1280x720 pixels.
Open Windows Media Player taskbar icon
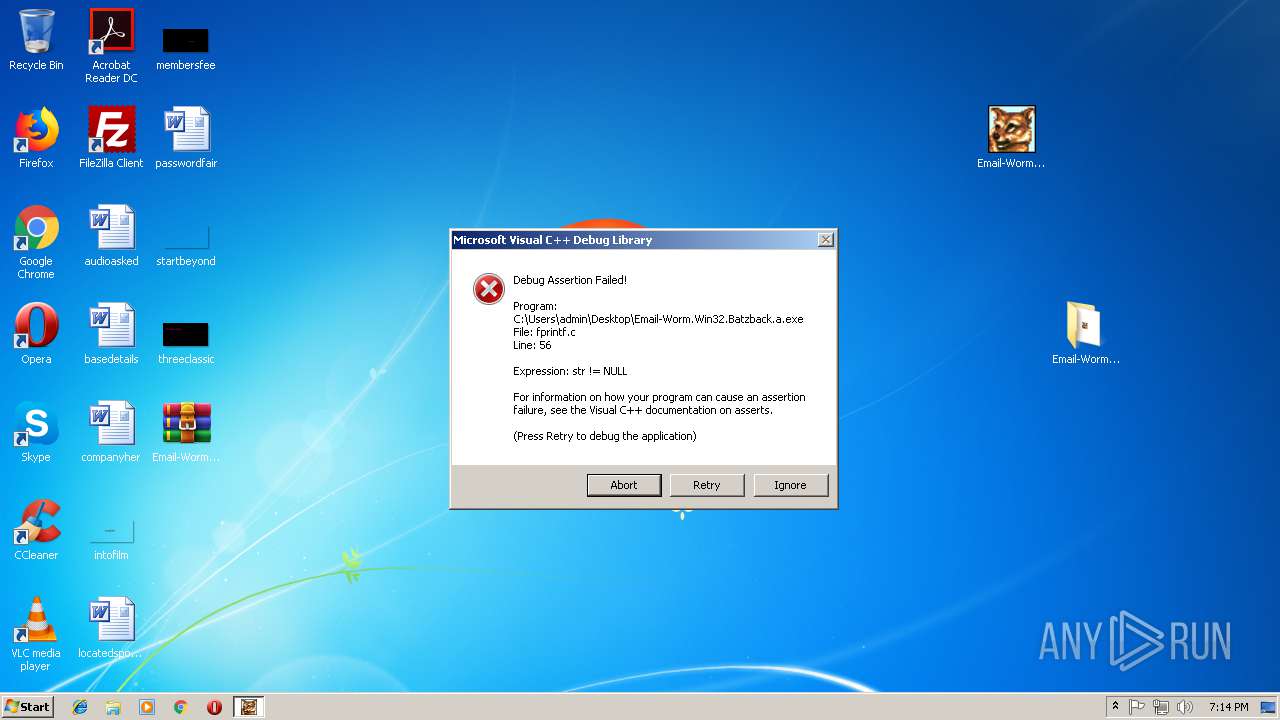[147, 707]
